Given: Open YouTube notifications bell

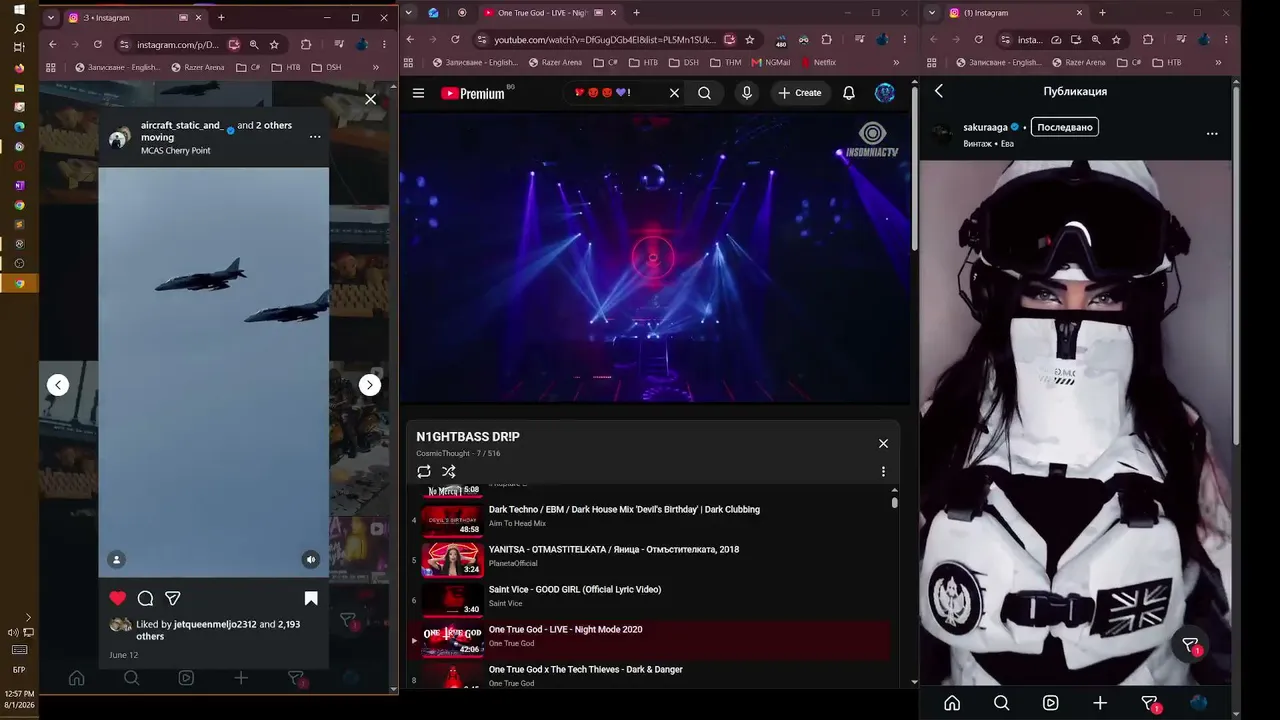Looking at the screenshot, I should pos(849,93).
